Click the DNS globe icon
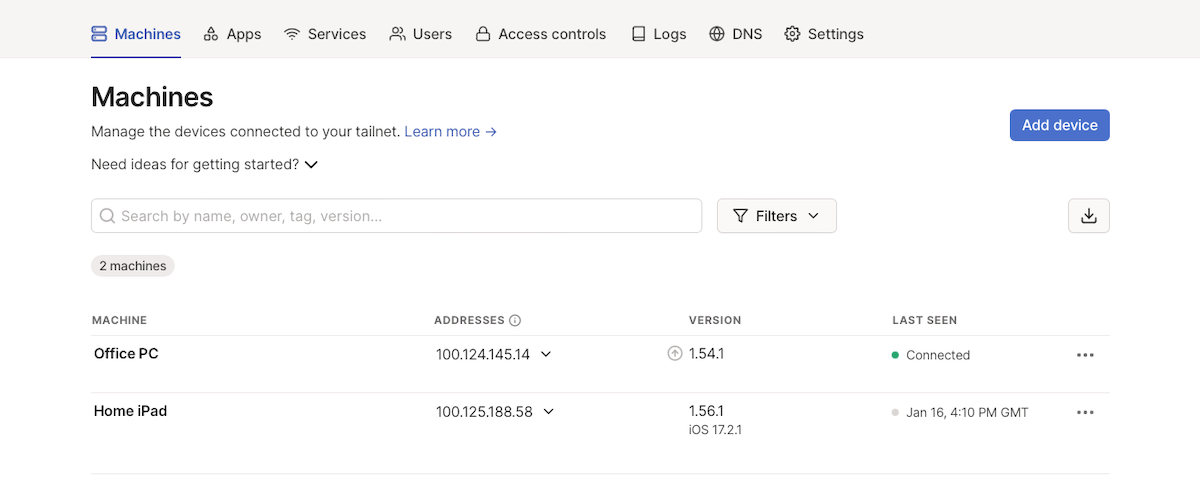This screenshot has width=1200, height=487. pos(717,34)
